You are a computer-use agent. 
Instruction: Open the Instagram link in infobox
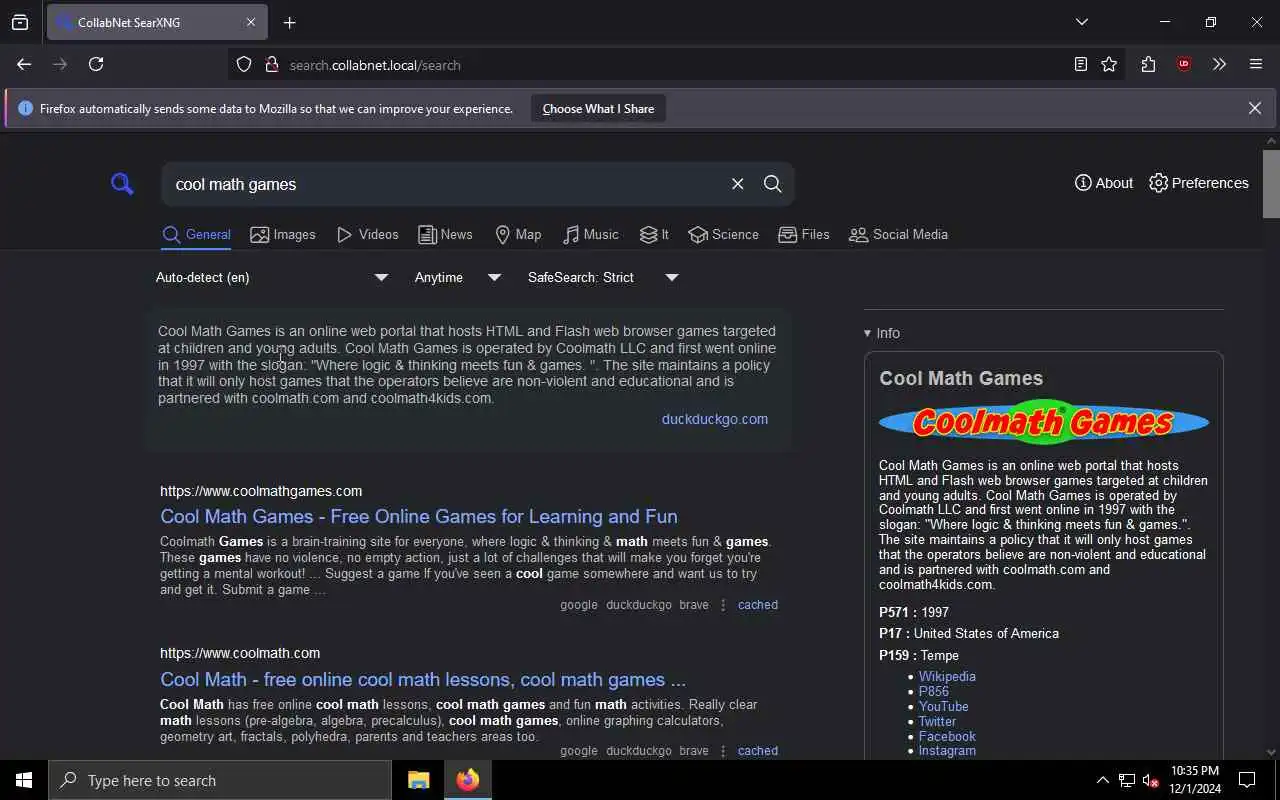tap(947, 750)
